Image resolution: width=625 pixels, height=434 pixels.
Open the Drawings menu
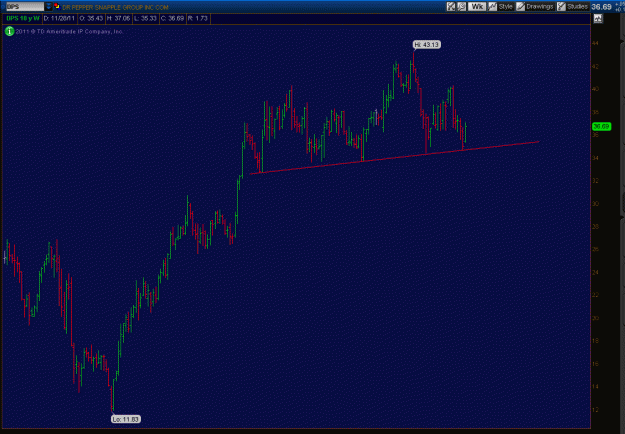click(x=539, y=7)
